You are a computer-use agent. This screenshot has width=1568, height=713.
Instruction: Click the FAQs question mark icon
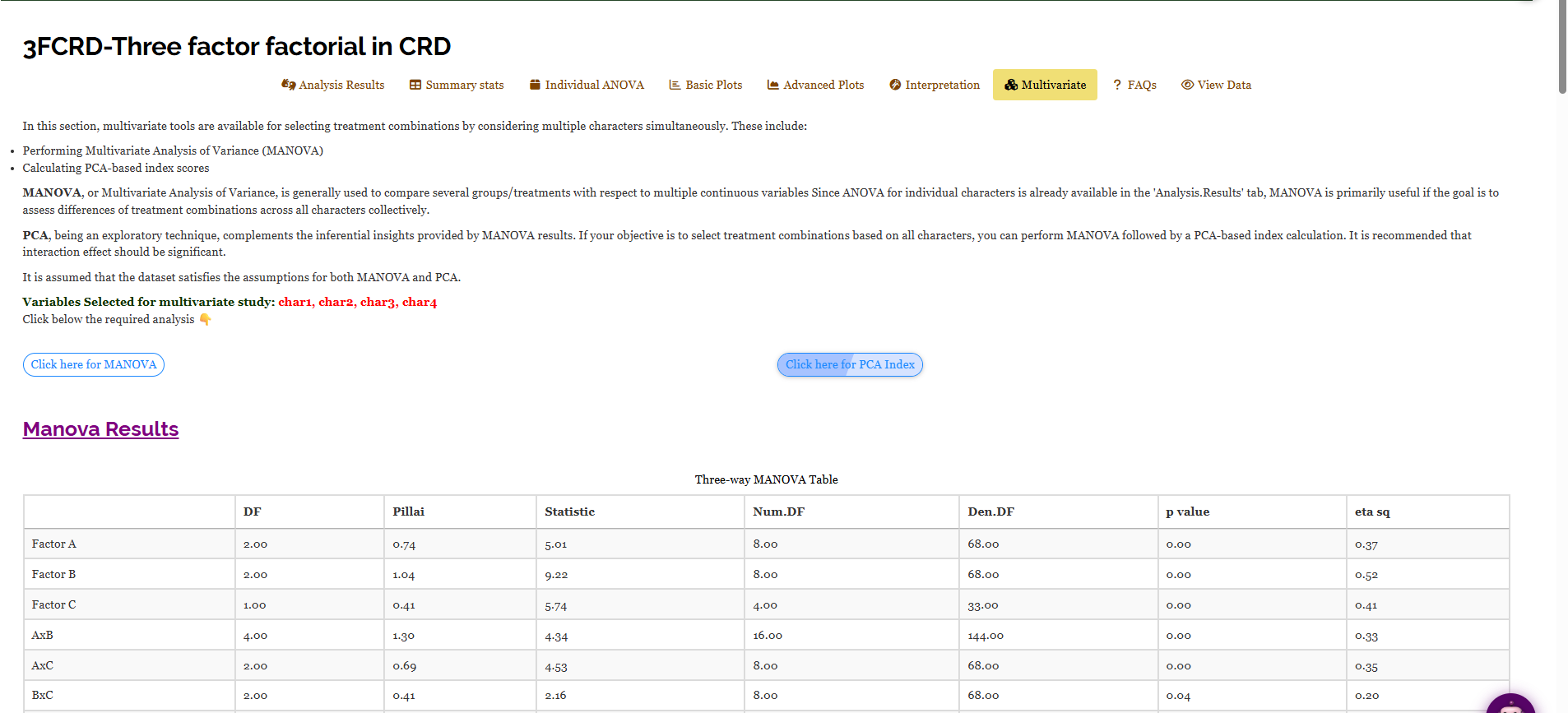(1117, 85)
